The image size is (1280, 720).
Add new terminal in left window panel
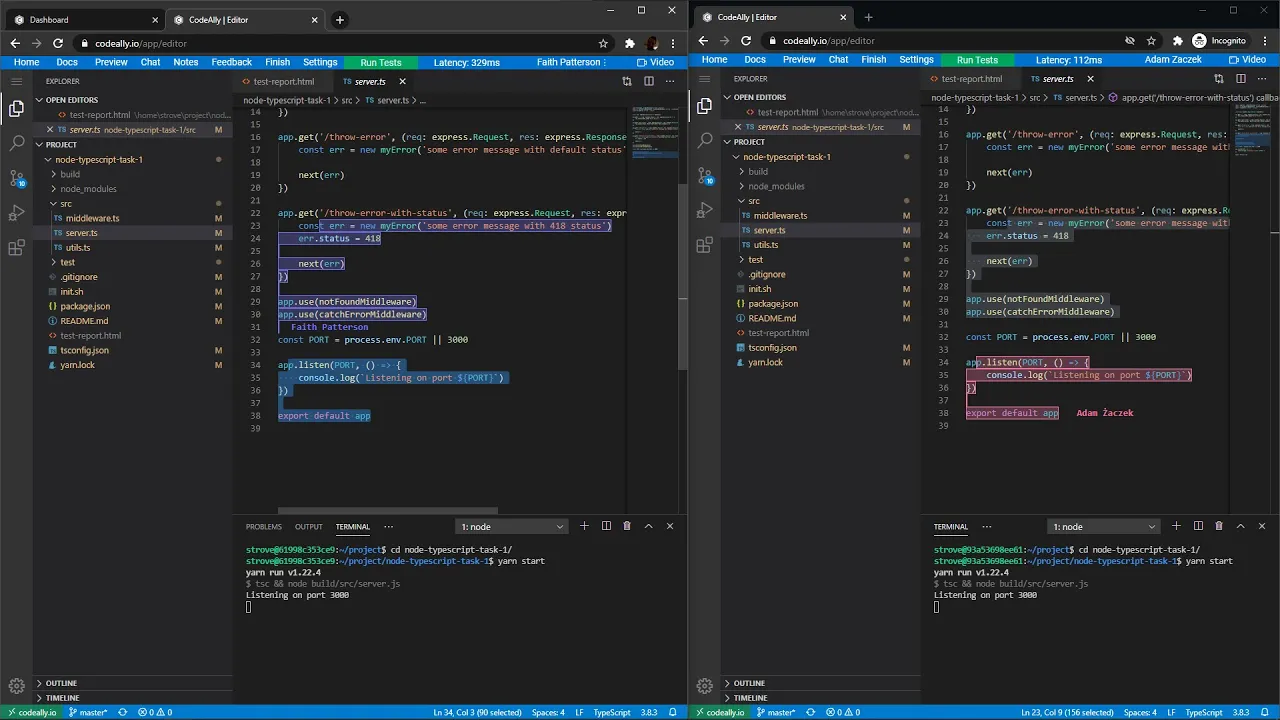pos(584,526)
